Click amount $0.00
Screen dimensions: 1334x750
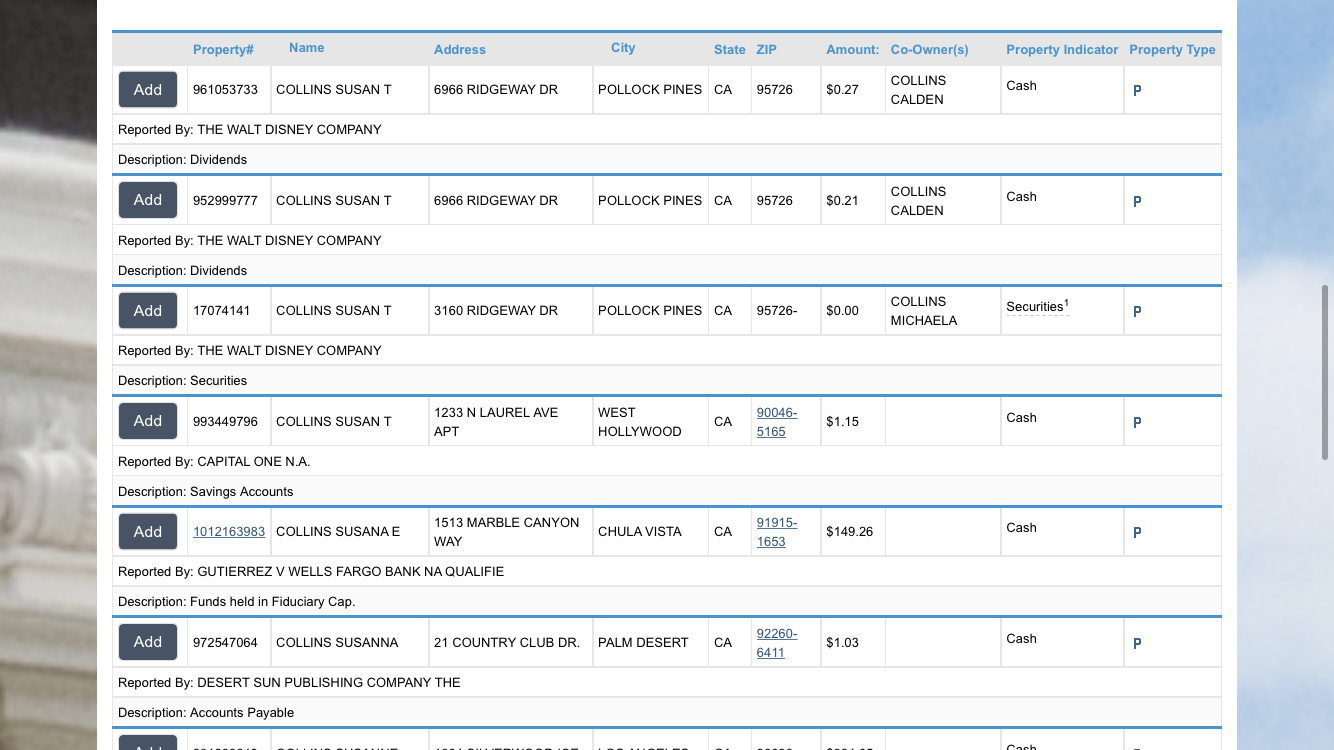point(842,311)
